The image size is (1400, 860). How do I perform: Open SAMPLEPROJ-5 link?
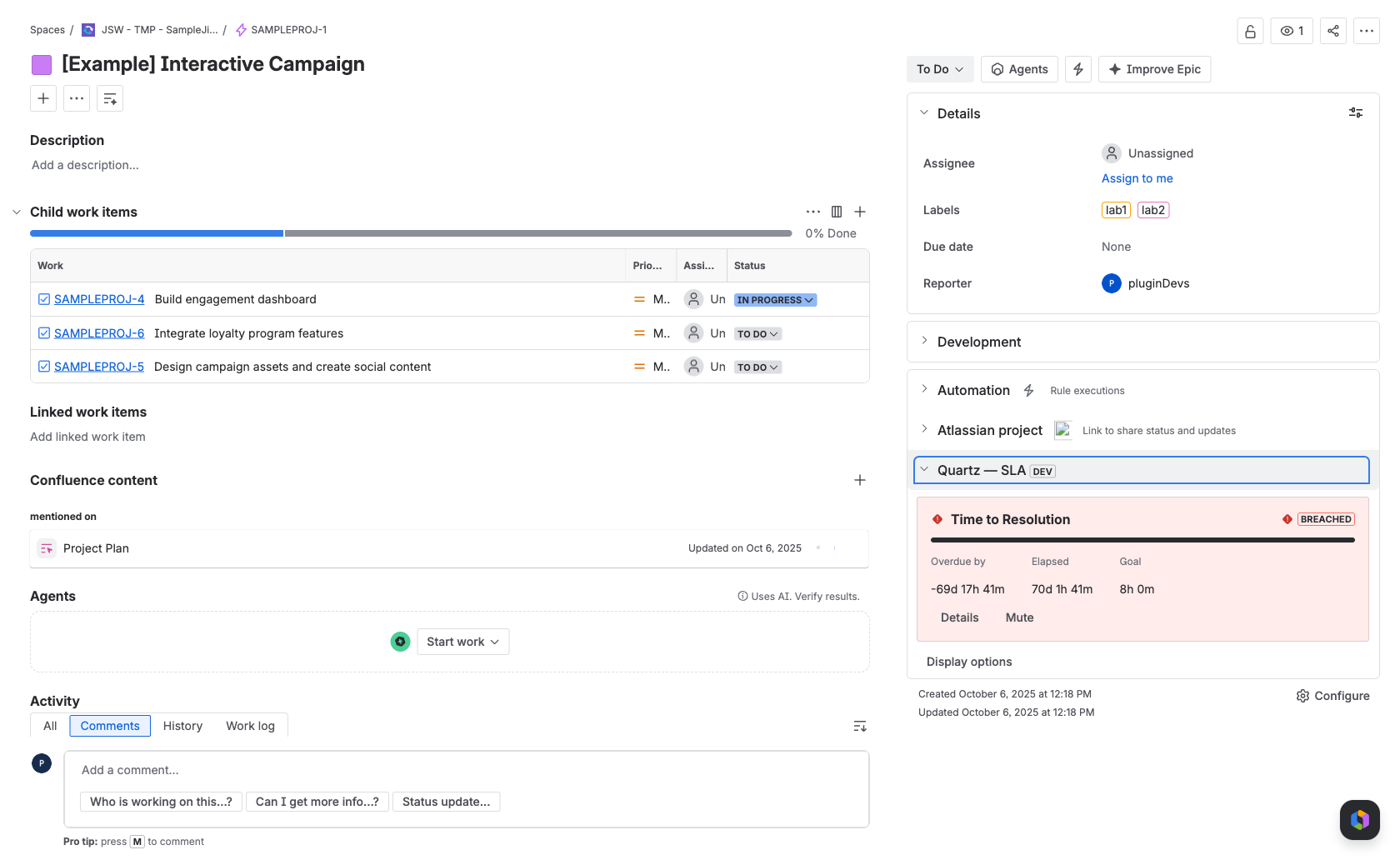pyautogui.click(x=99, y=367)
